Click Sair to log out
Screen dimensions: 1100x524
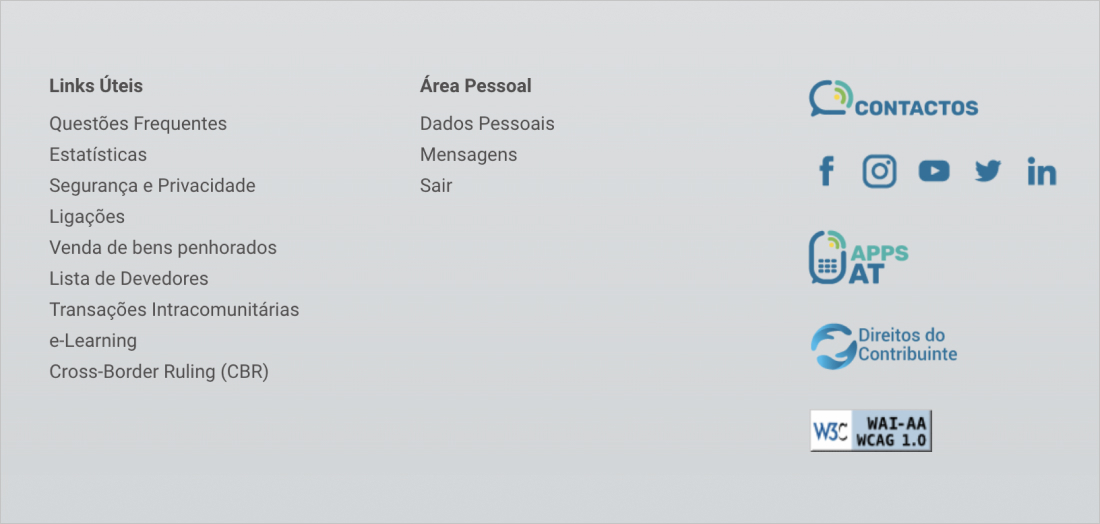[x=436, y=186]
